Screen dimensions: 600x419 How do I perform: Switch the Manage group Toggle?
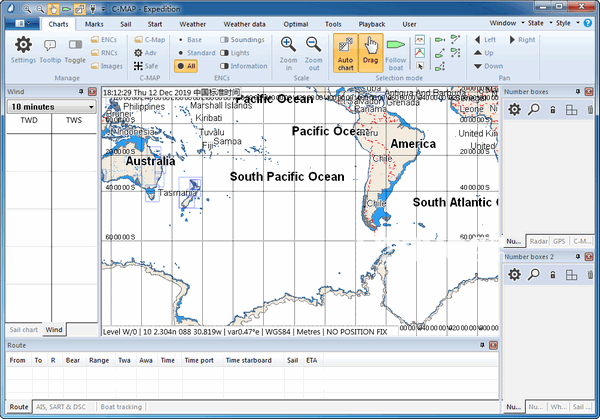pyautogui.click(x=75, y=51)
